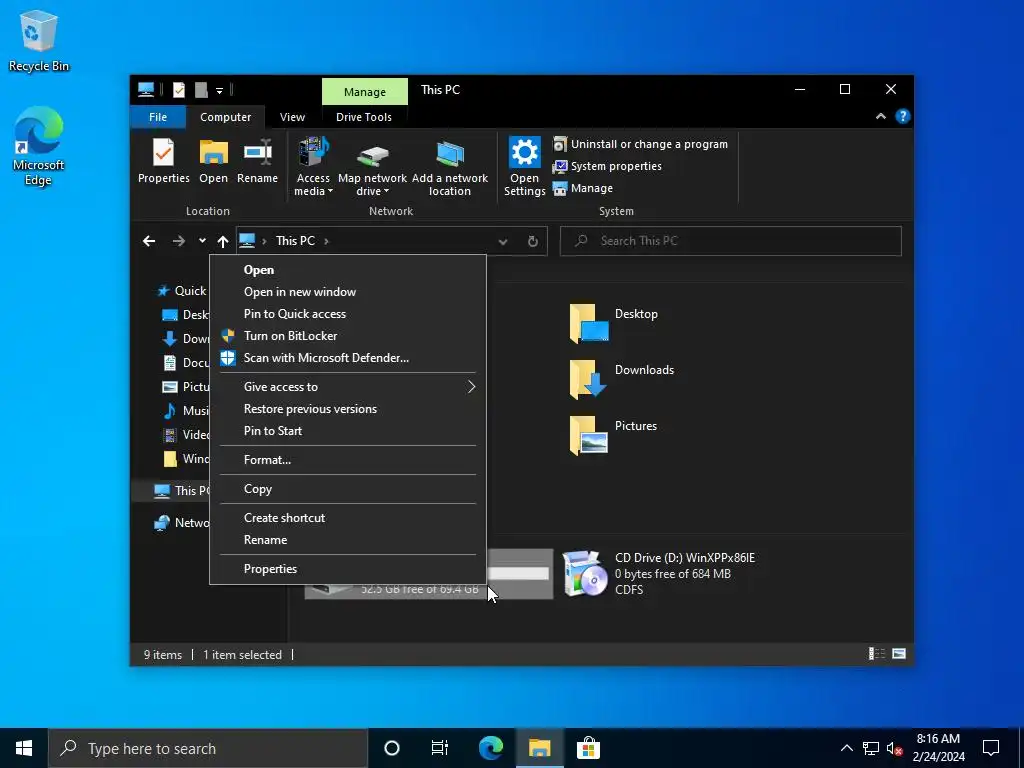This screenshot has height=768, width=1024.
Task: Click the Search This PC field
Action: (731, 241)
